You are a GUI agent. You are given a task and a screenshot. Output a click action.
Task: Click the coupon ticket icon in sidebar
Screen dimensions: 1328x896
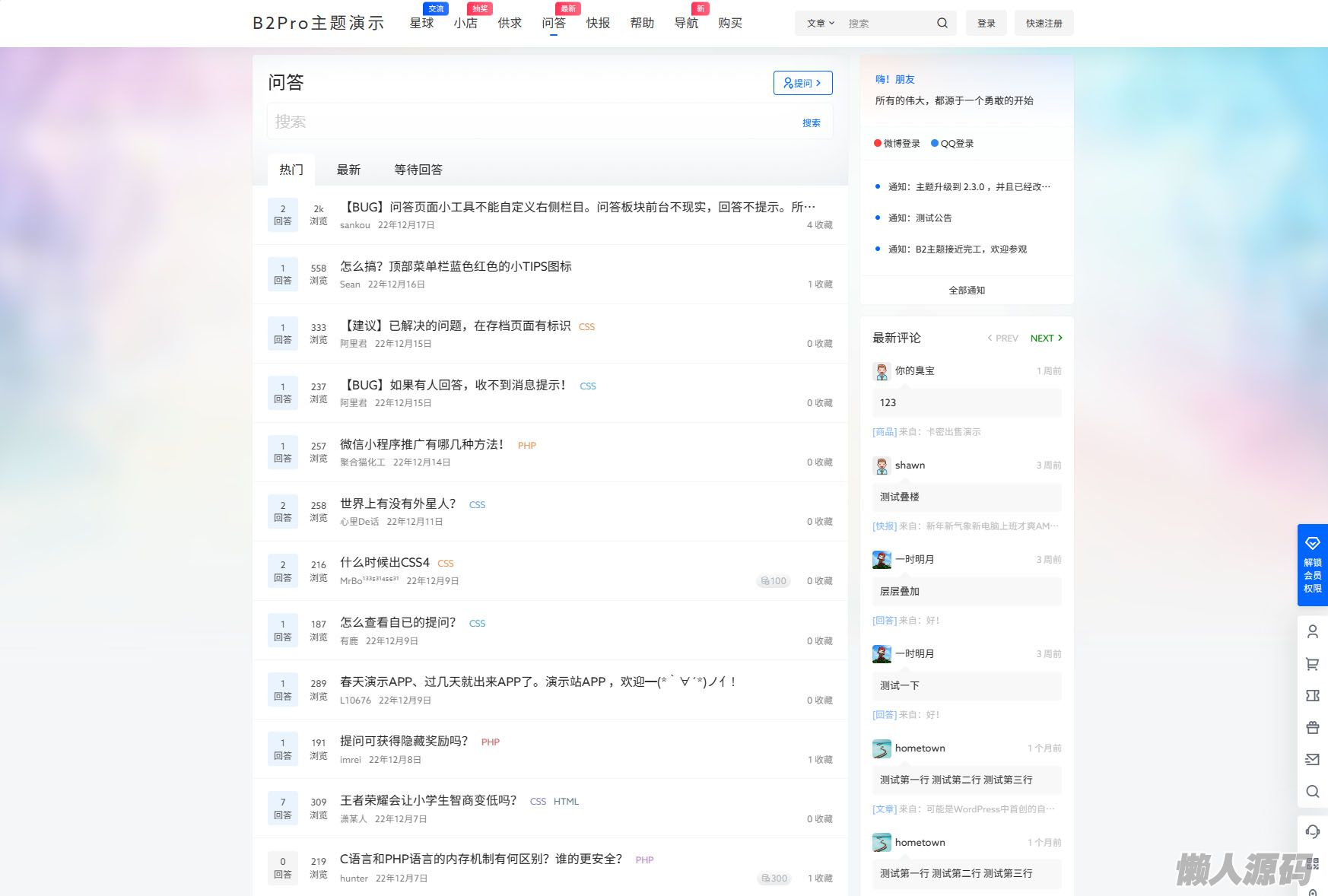tap(1312, 696)
